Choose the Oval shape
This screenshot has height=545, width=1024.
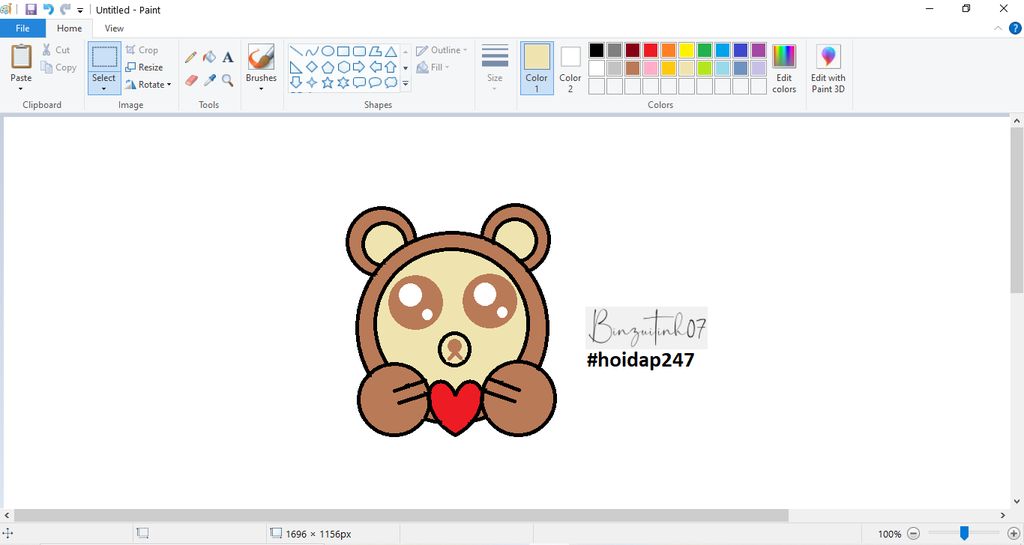click(x=327, y=51)
